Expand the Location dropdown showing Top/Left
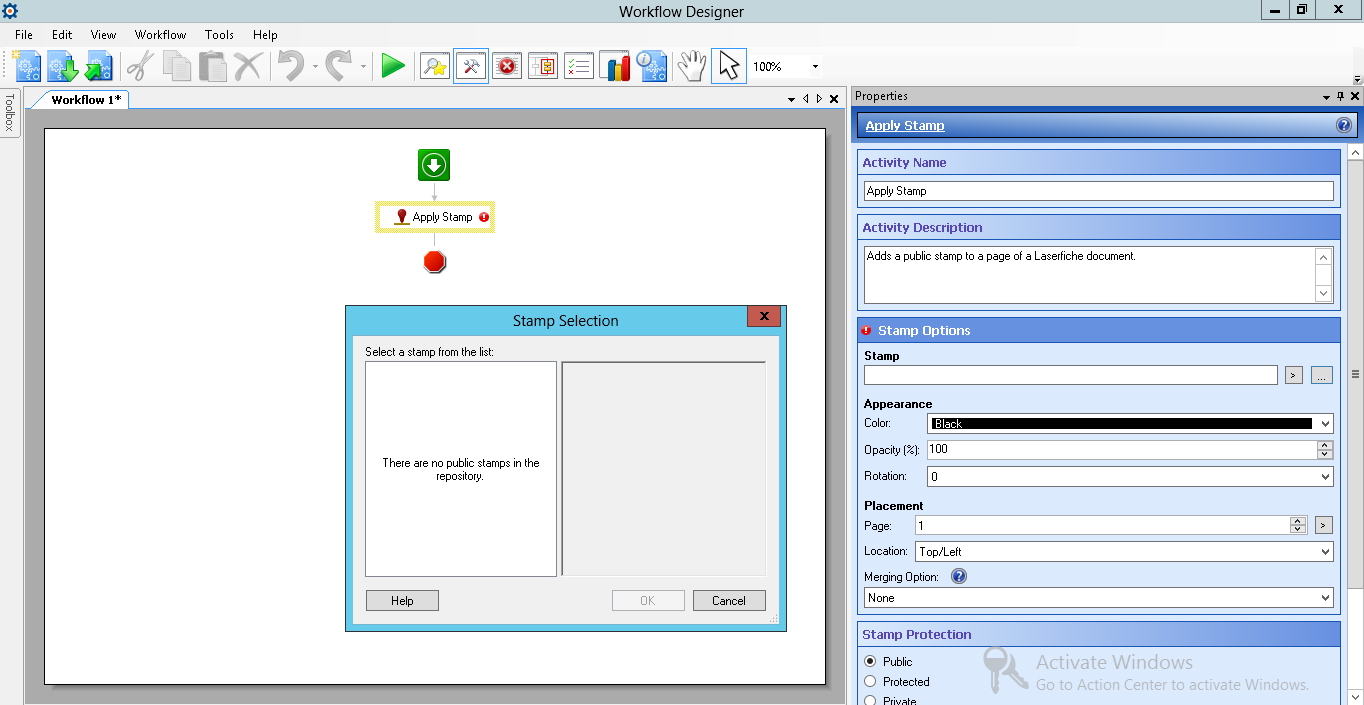Image resolution: width=1364 pixels, height=705 pixels. 1123,552
